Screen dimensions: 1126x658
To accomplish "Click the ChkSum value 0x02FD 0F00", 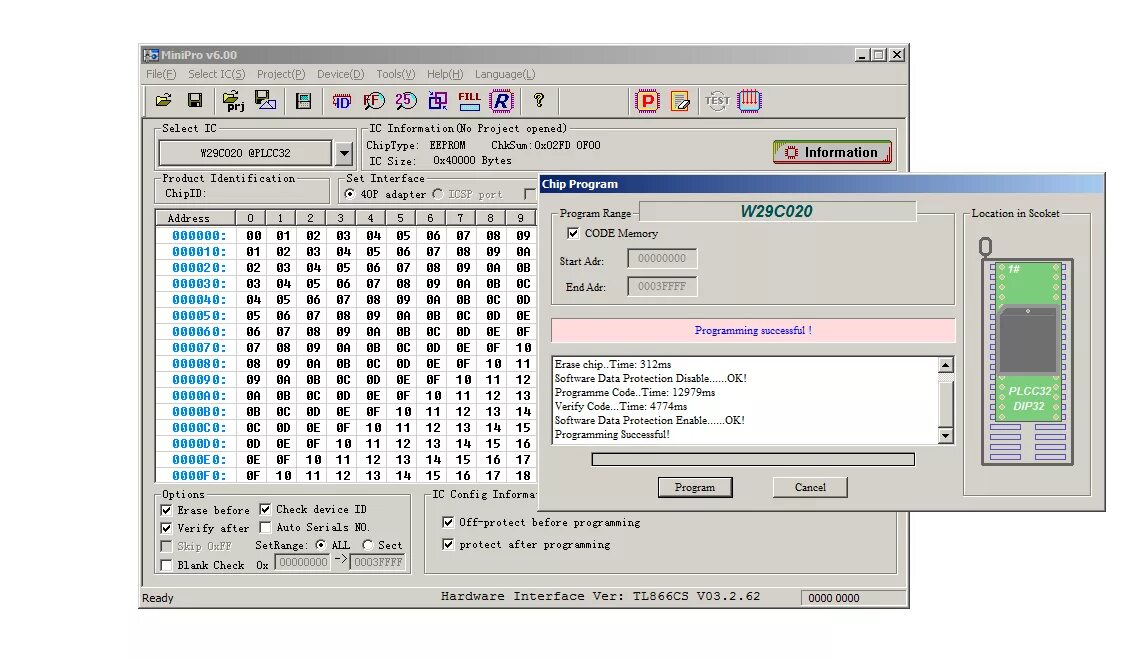I will [x=567, y=145].
